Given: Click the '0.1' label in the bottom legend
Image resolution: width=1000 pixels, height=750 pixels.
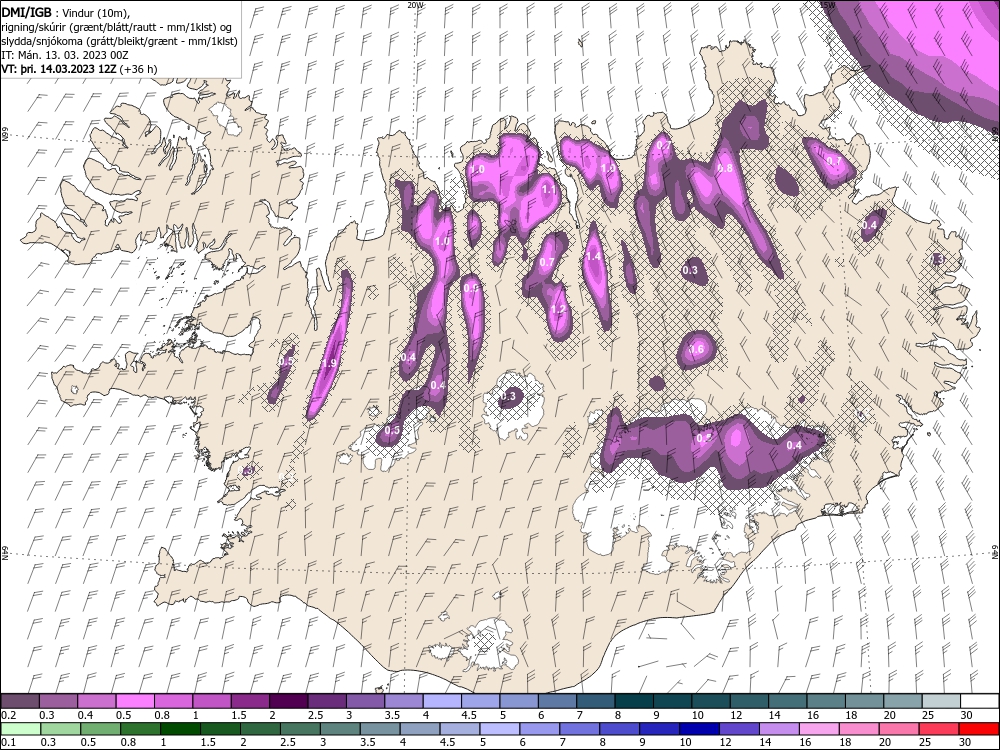Looking at the screenshot, I should click(8, 742).
